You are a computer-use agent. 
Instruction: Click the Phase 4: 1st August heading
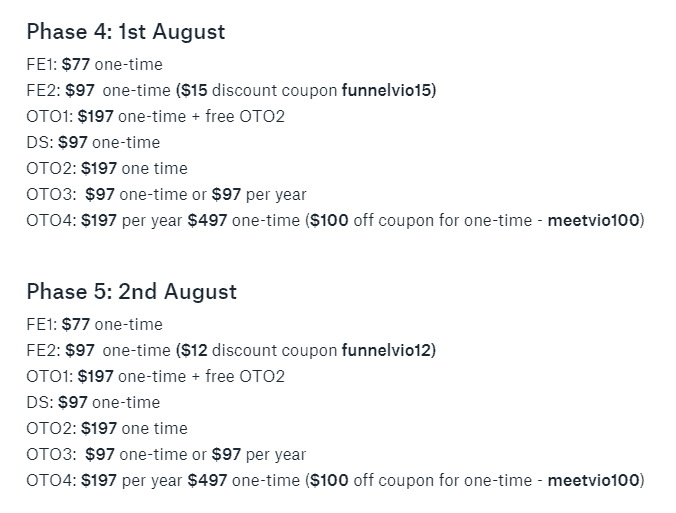point(126,32)
